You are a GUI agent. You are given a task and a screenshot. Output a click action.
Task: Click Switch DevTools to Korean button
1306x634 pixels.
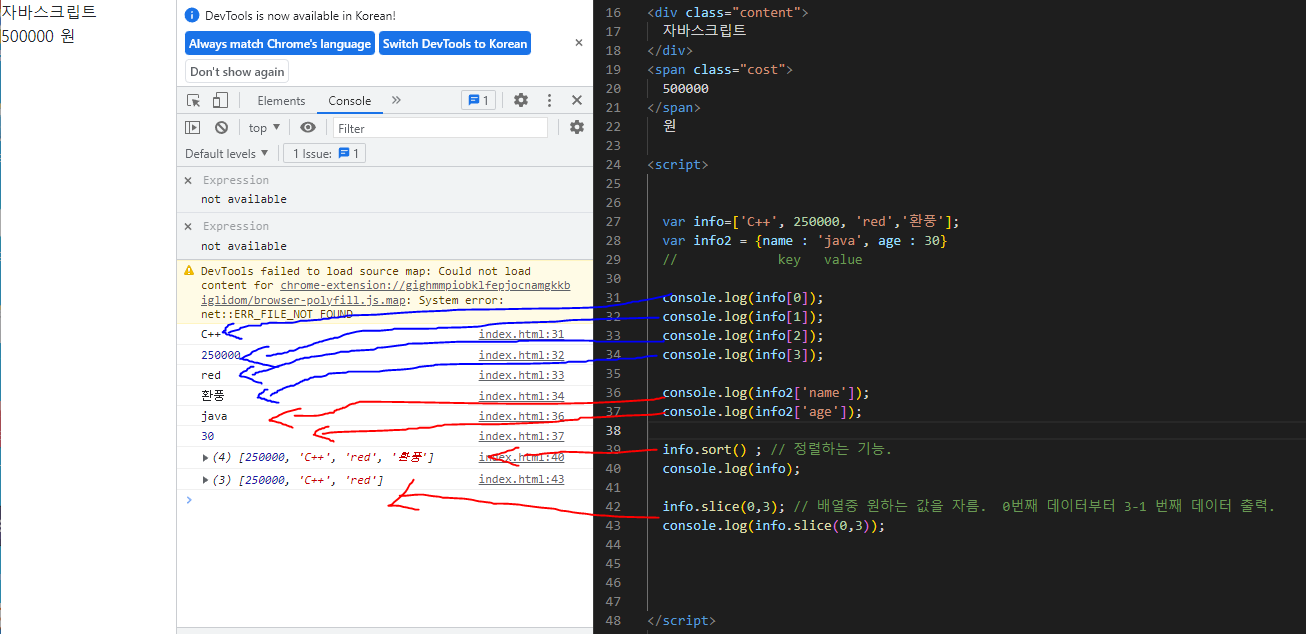point(455,44)
